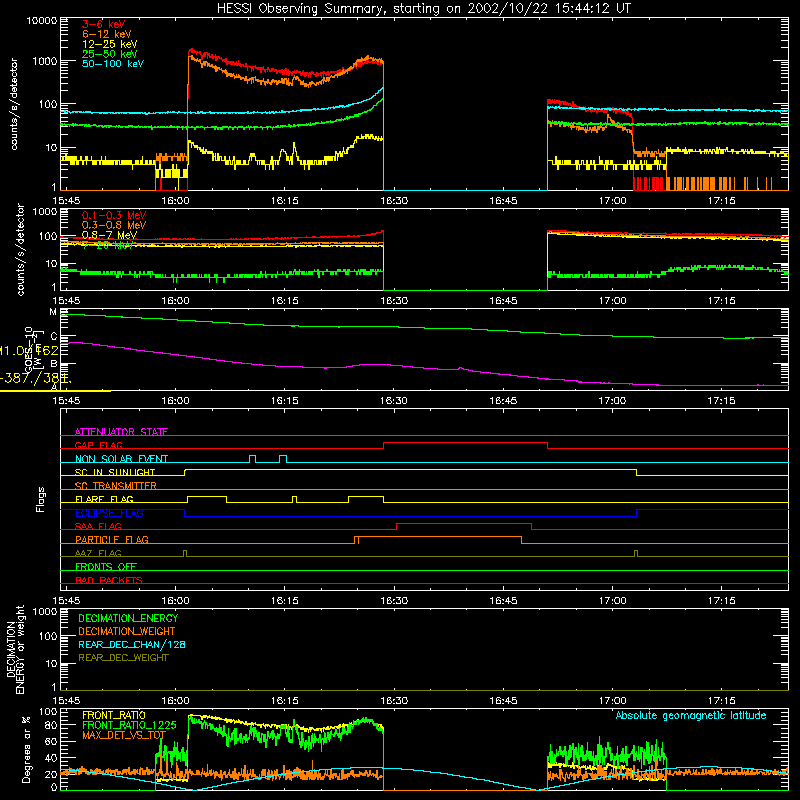The width and height of the screenshot is (800, 800).
Task: Select the FLARE_FLAG label
Action: tap(104, 499)
